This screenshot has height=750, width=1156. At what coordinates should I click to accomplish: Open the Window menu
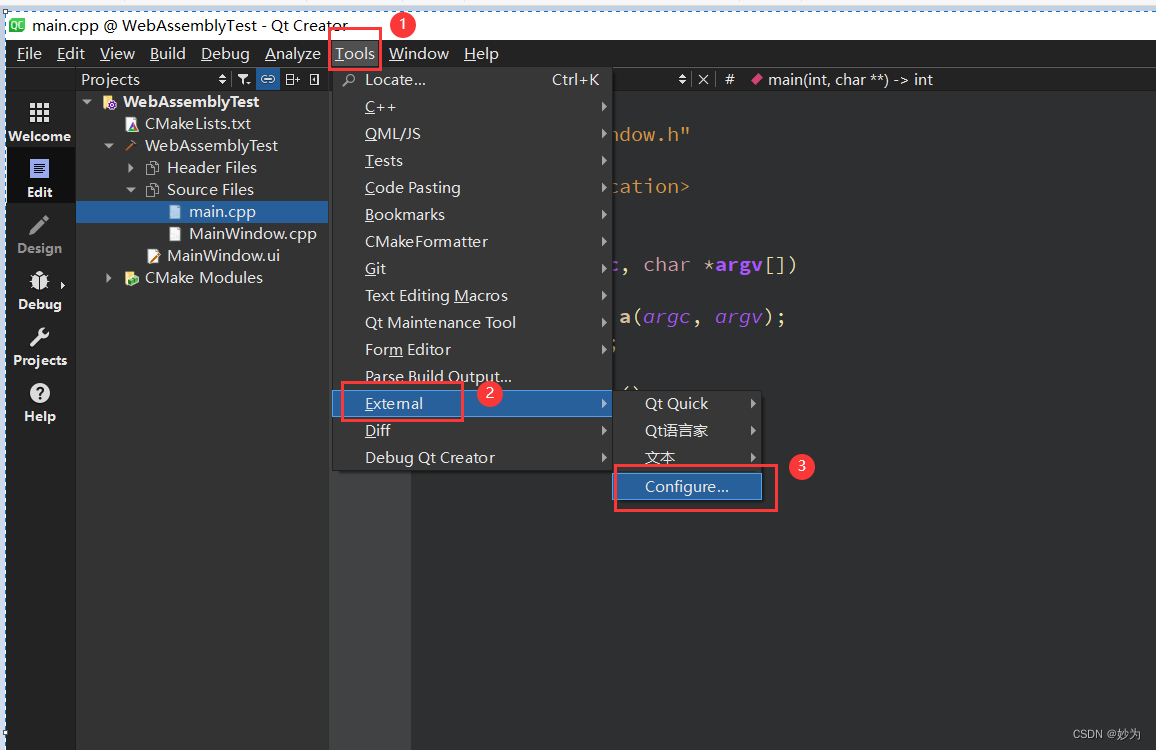click(419, 54)
